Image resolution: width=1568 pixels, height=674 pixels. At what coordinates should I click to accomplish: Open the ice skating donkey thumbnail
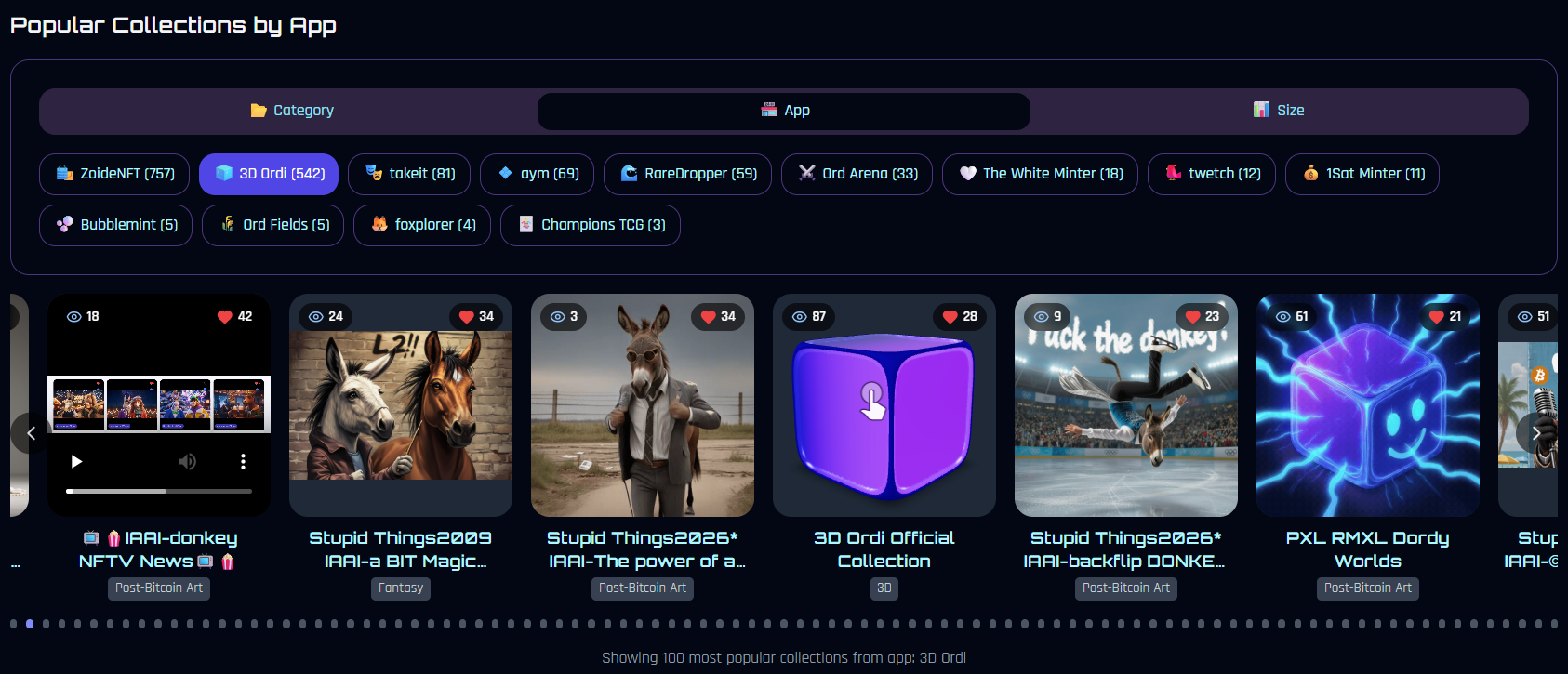click(1126, 405)
